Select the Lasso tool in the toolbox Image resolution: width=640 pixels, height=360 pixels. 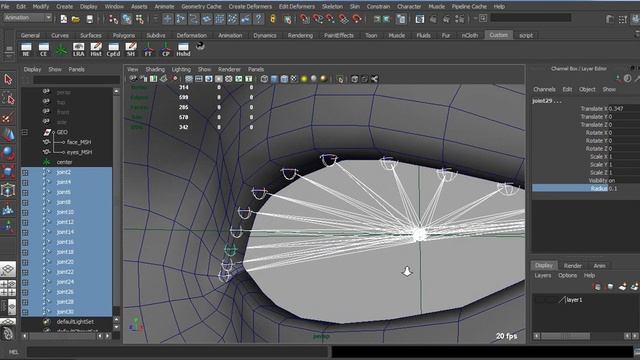pos(8,98)
